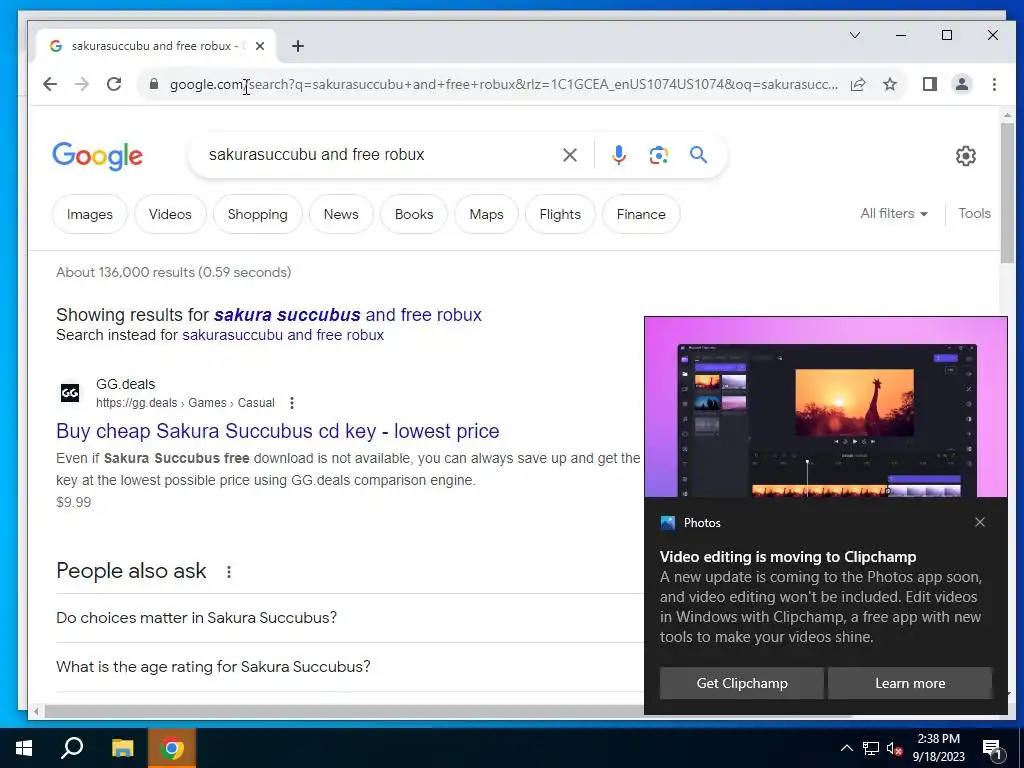Open the tab search chevron
This screenshot has height=768, width=1024.
coord(855,35)
